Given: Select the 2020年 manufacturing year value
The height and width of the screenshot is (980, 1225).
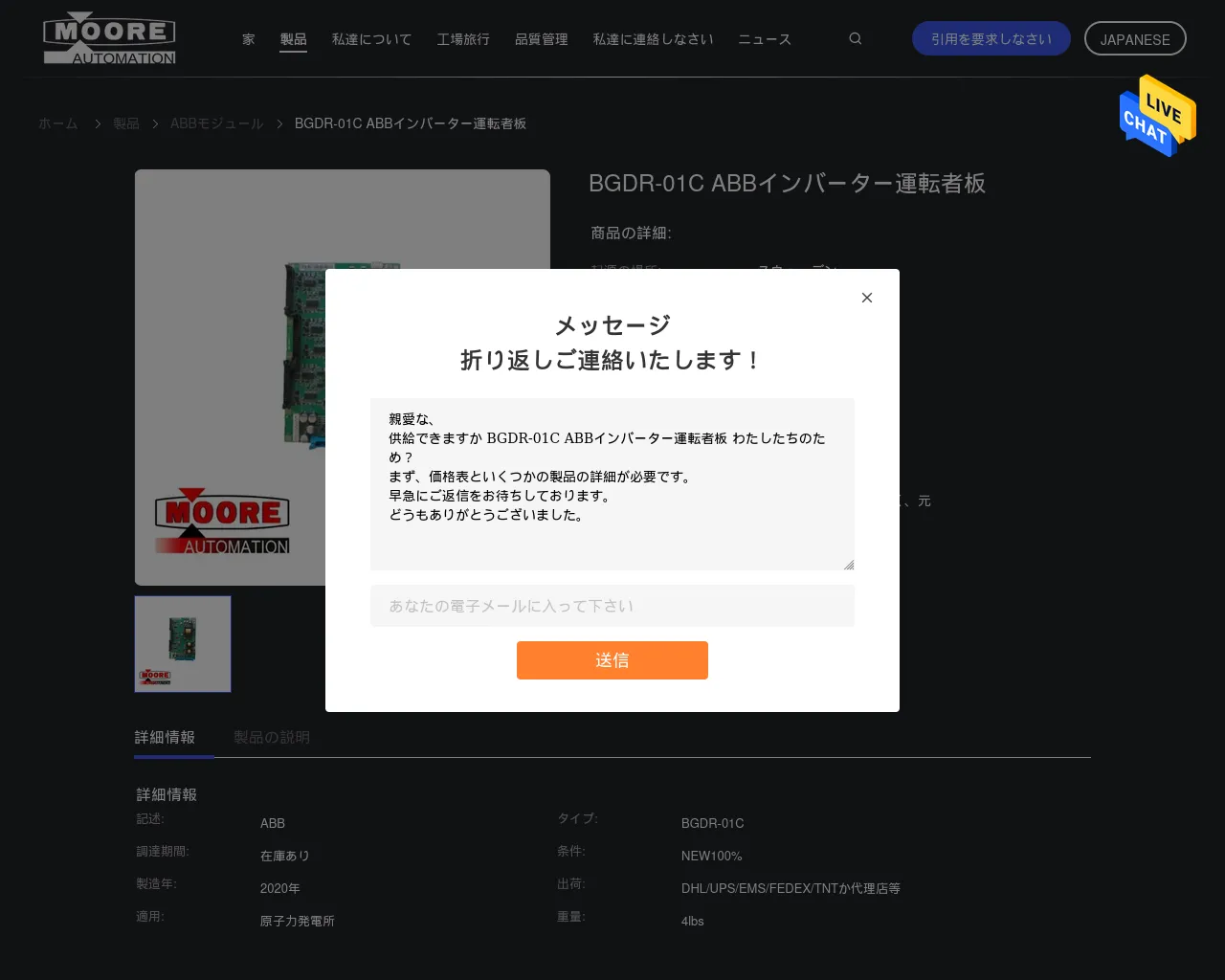Looking at the screenshot, I should click(280, 888).
